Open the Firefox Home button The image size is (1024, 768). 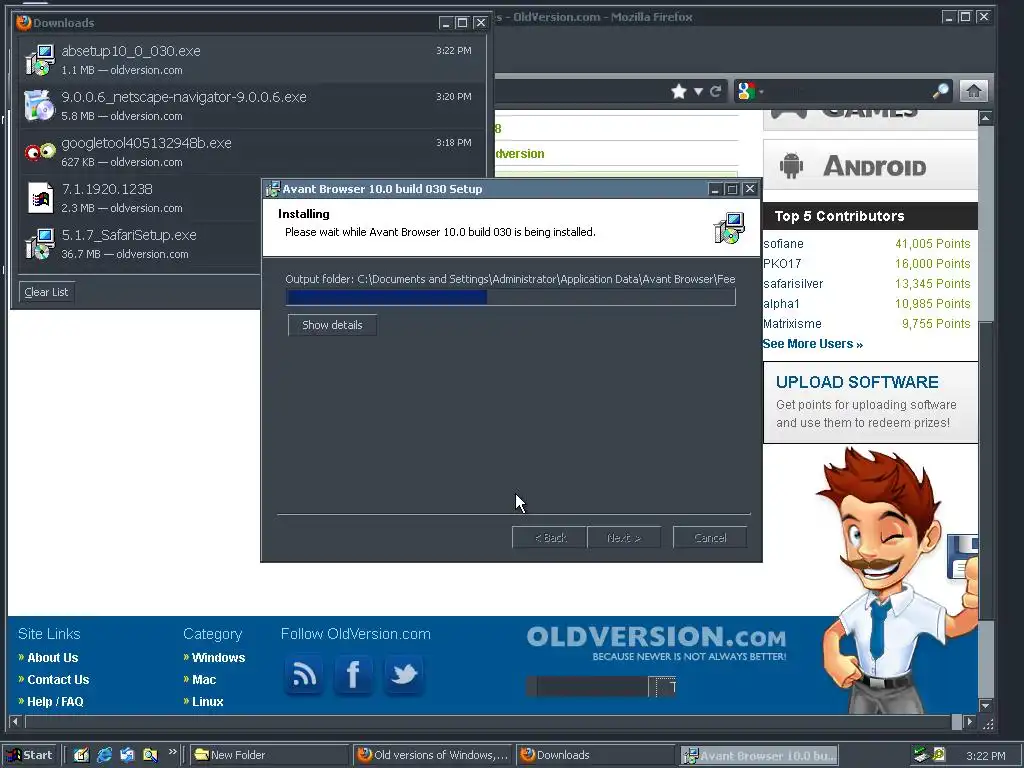(974, 91)
